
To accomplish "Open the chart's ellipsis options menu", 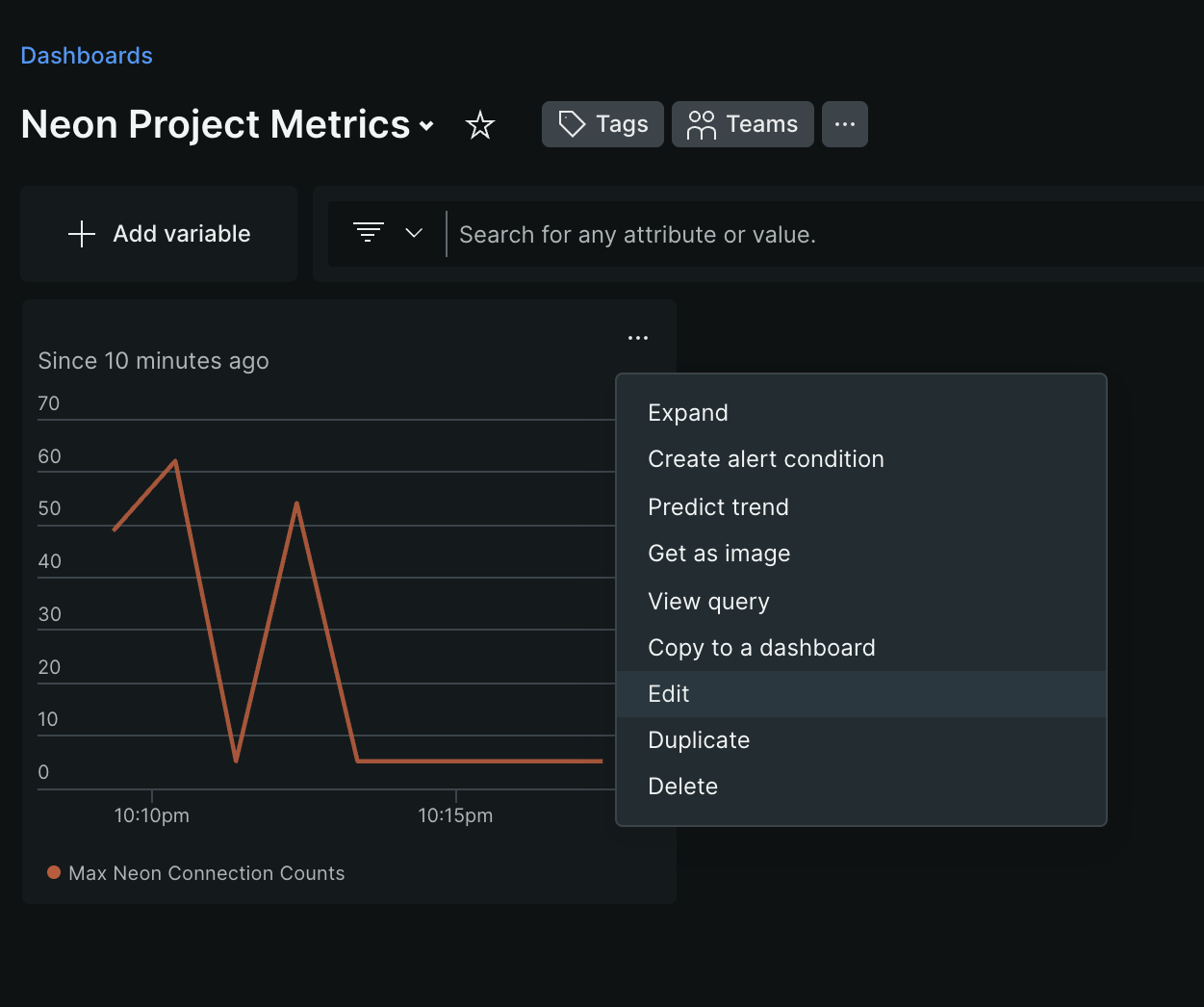I will 637,337.
